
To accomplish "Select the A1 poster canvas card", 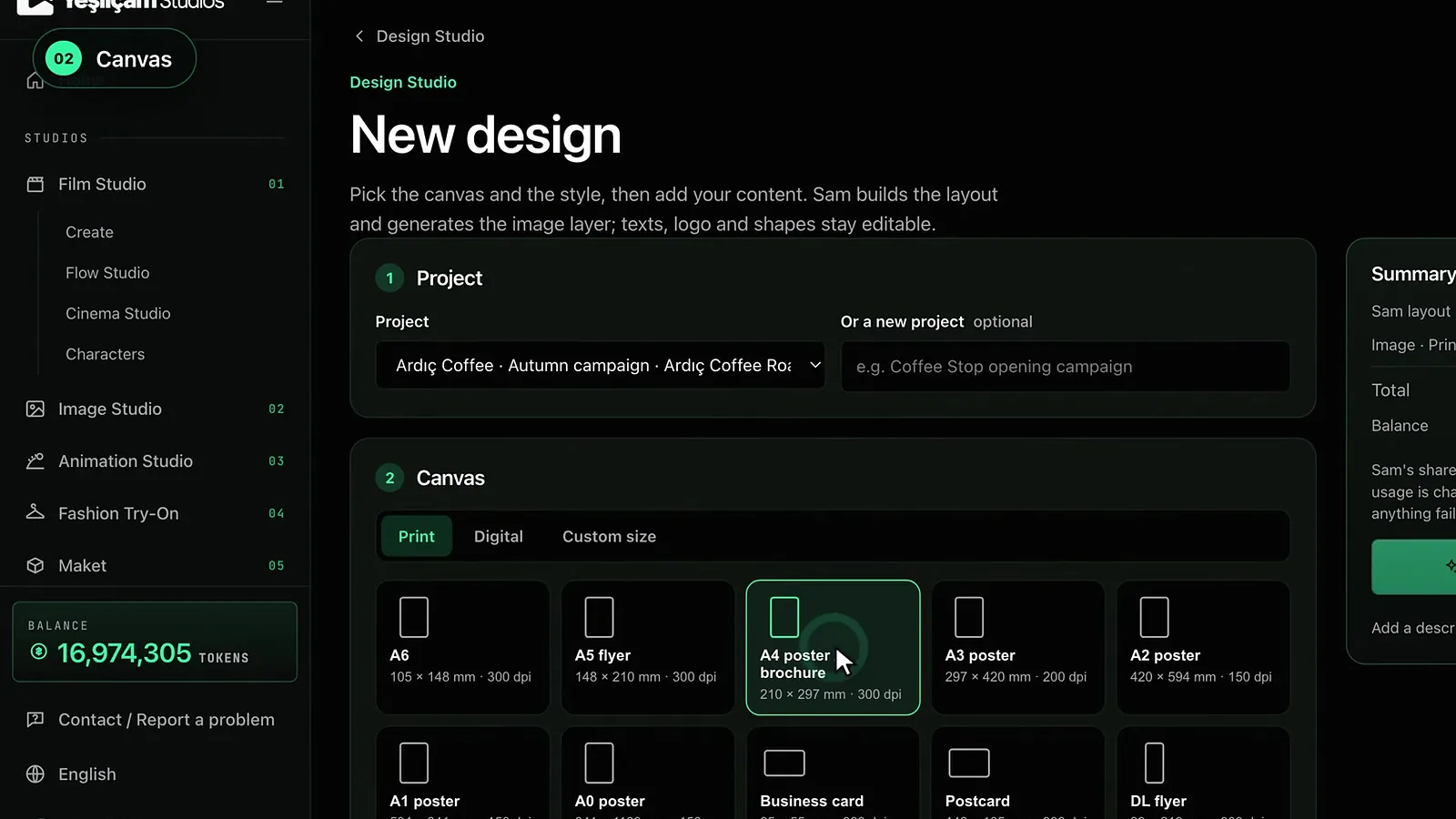I will pyautogui.click(x=462, y=773).
